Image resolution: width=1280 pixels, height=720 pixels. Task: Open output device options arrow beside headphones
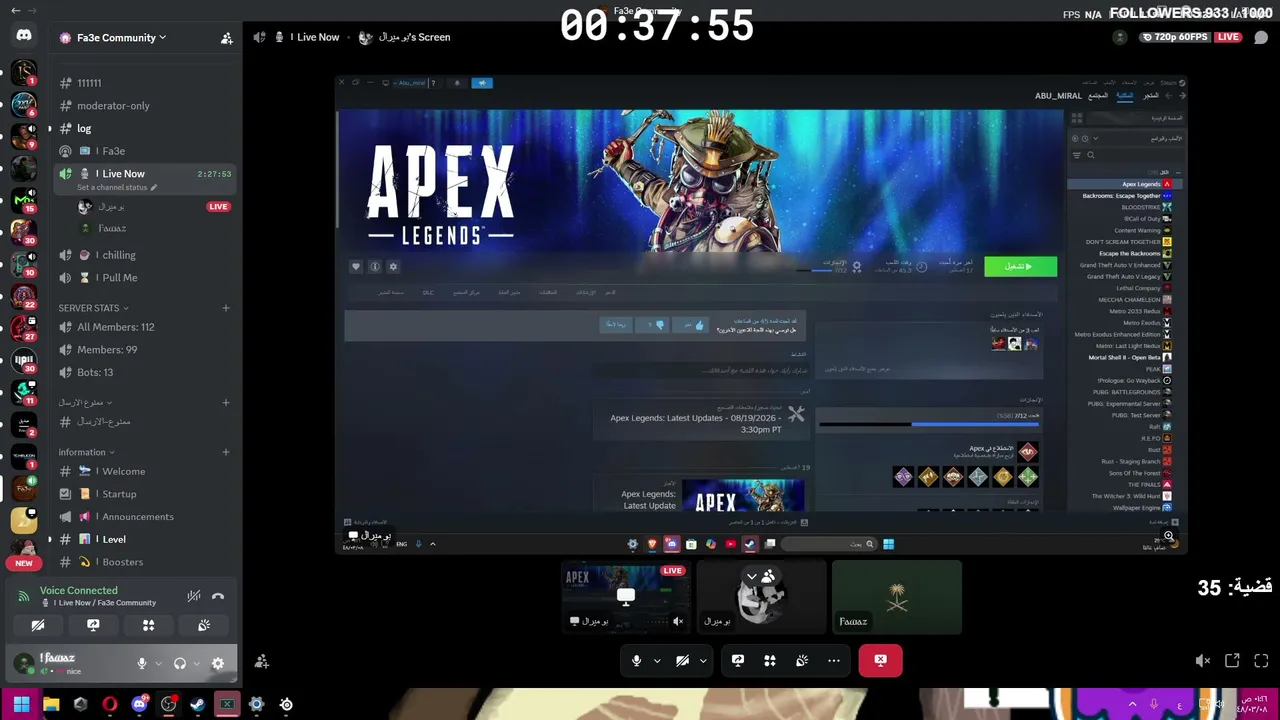click(x=196, y=663)
